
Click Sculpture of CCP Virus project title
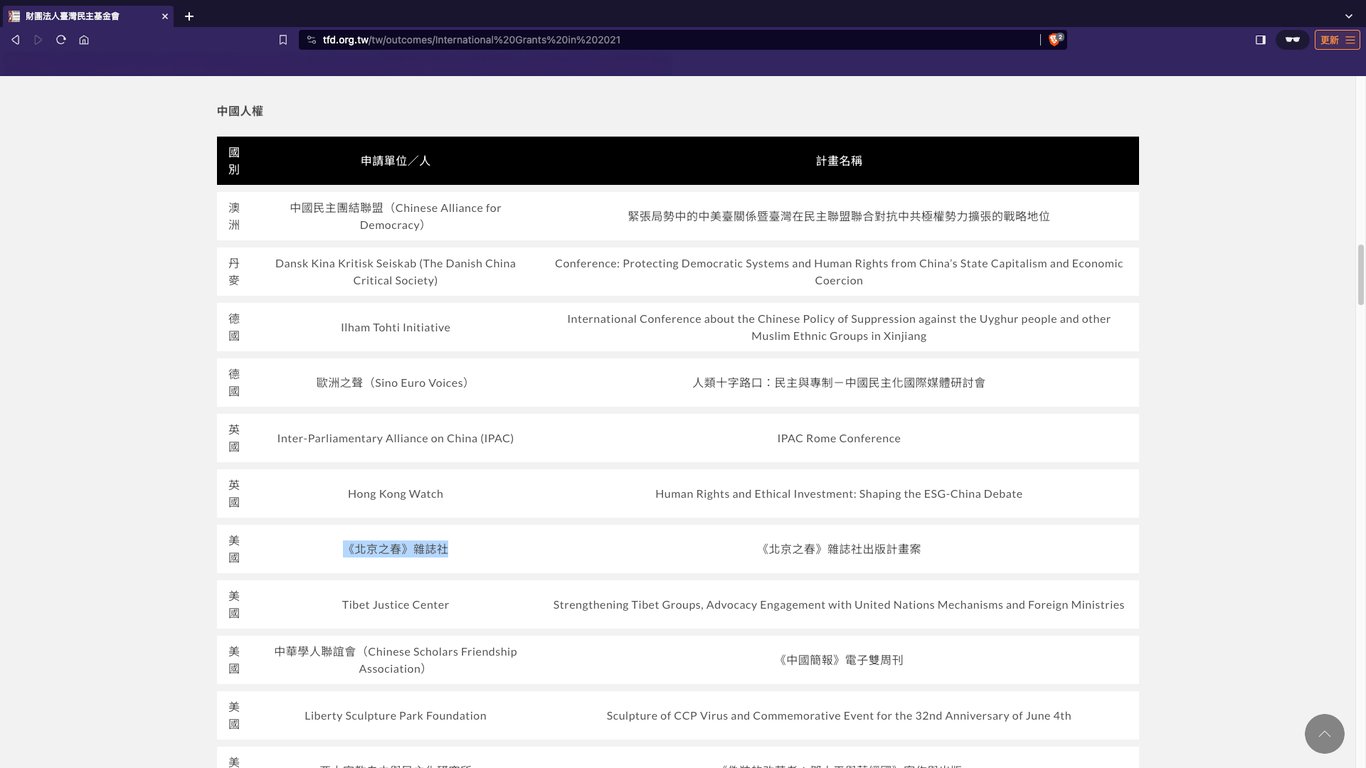(839, 716)
